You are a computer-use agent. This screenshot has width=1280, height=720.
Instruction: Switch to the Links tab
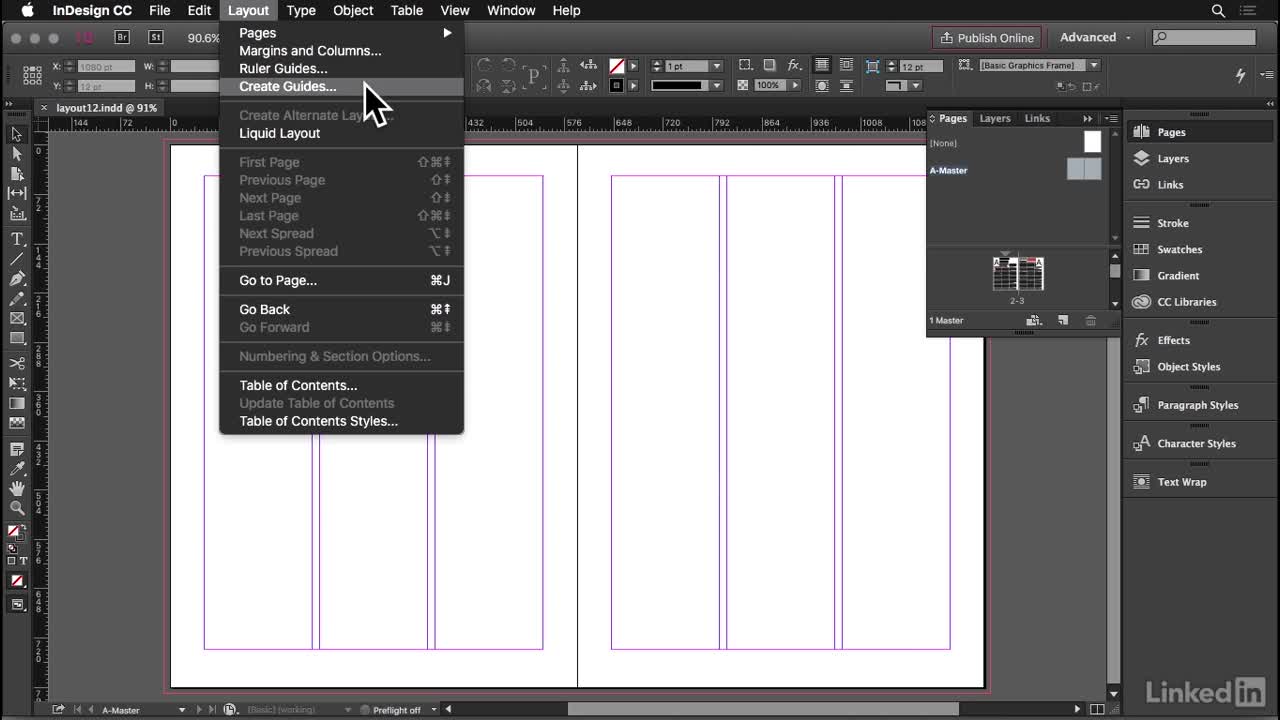click(x=1037, y=118)
